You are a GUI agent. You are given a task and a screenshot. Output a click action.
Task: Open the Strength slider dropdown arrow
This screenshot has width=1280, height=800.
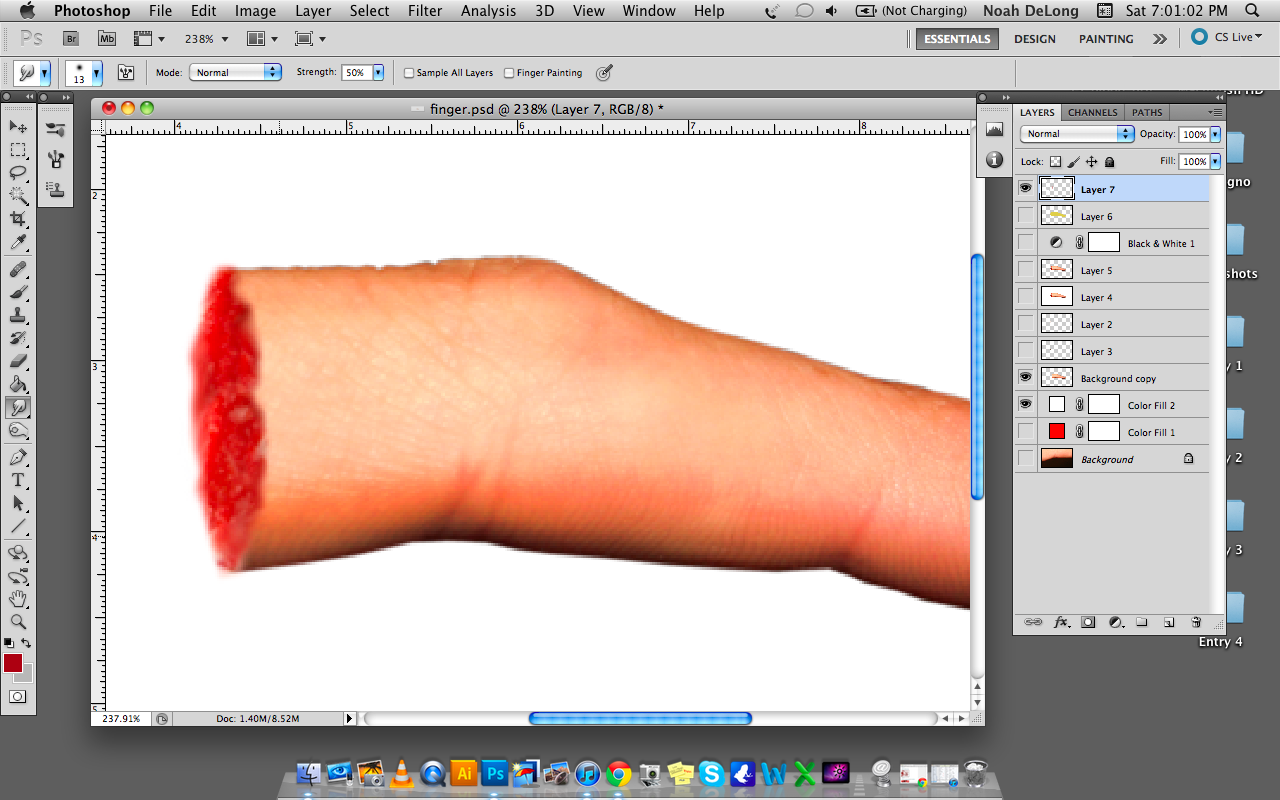tap(378, 72)
